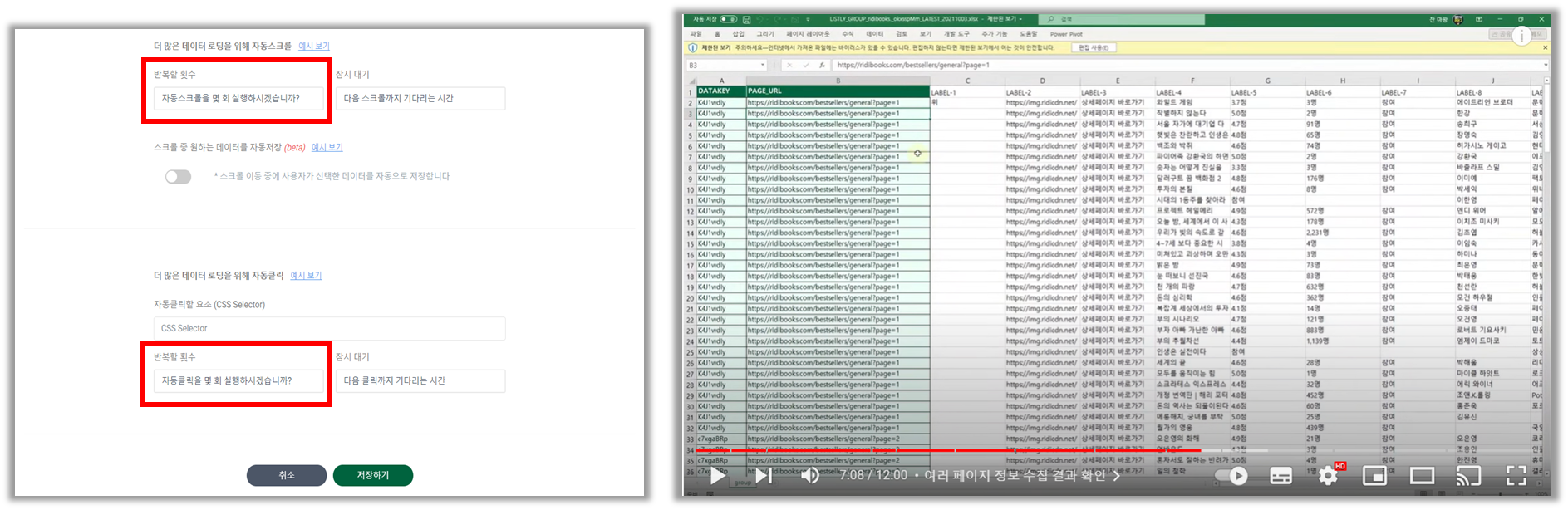
Task: Play the video
Action: pyautogui.click(x=717, y=476)
